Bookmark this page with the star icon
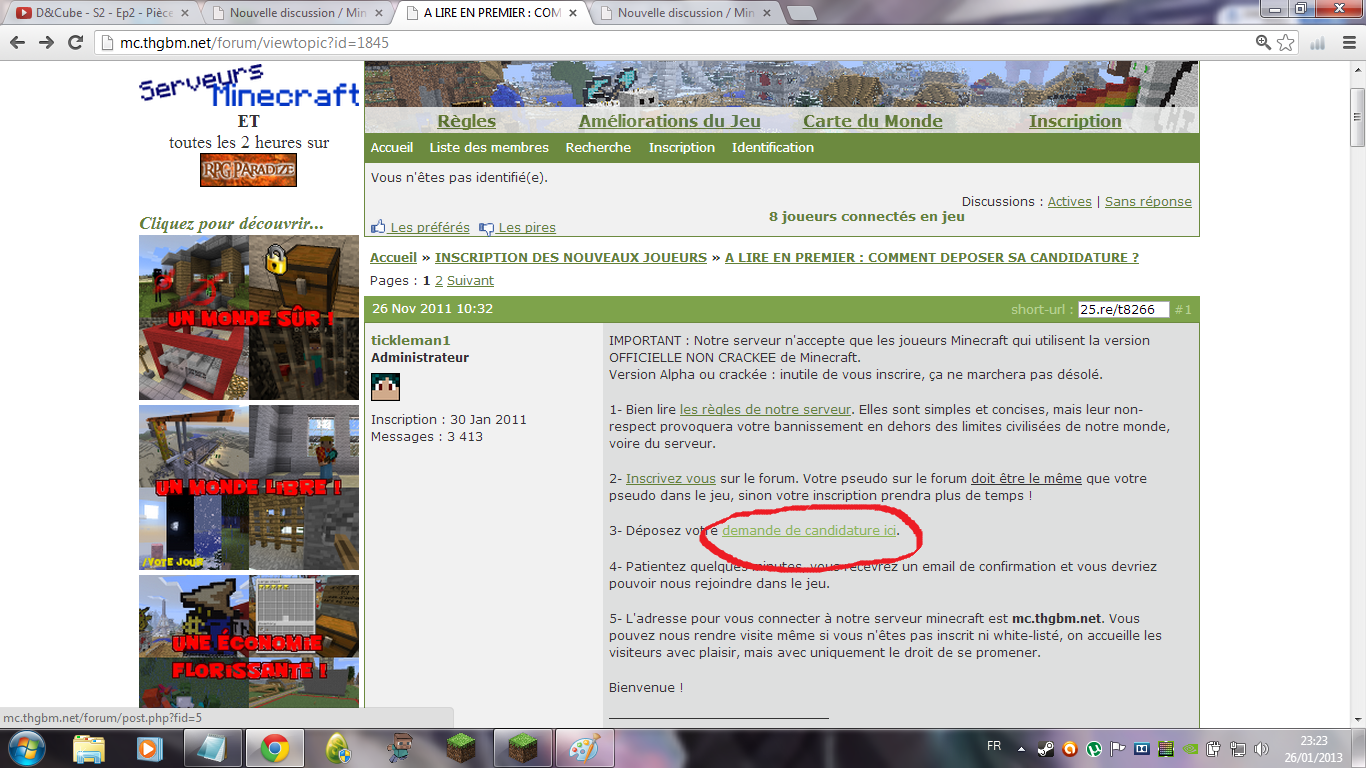Image resolution: width=1366 pixels, height=768 pixels. pyautogui.click(x=1286, y=43)
